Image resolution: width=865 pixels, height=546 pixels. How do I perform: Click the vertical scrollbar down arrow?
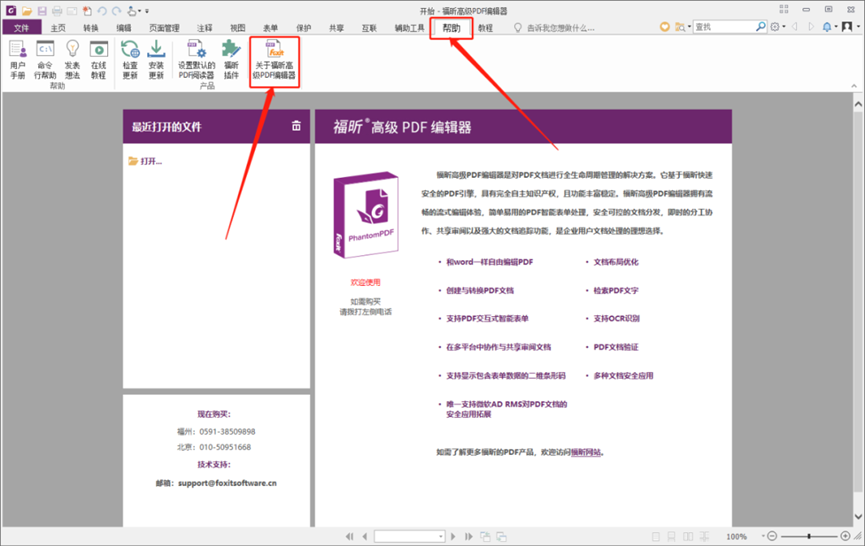(858, 517)
